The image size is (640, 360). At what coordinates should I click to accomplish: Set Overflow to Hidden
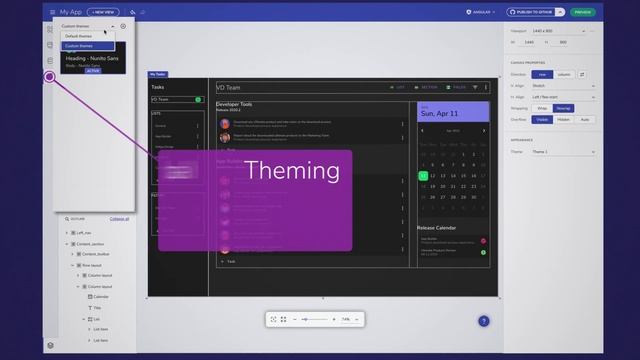[x=563, y=120]
